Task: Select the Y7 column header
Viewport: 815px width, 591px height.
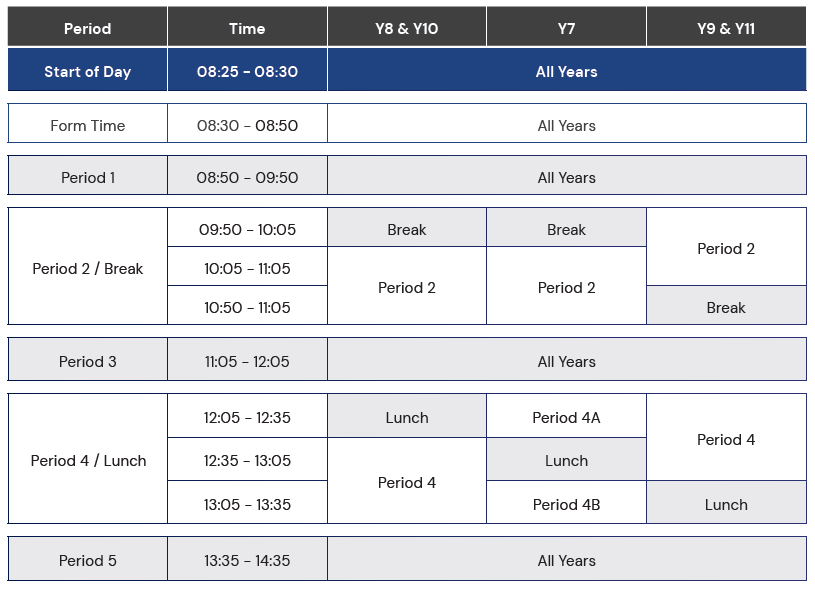Action: [x=567, y=27]
